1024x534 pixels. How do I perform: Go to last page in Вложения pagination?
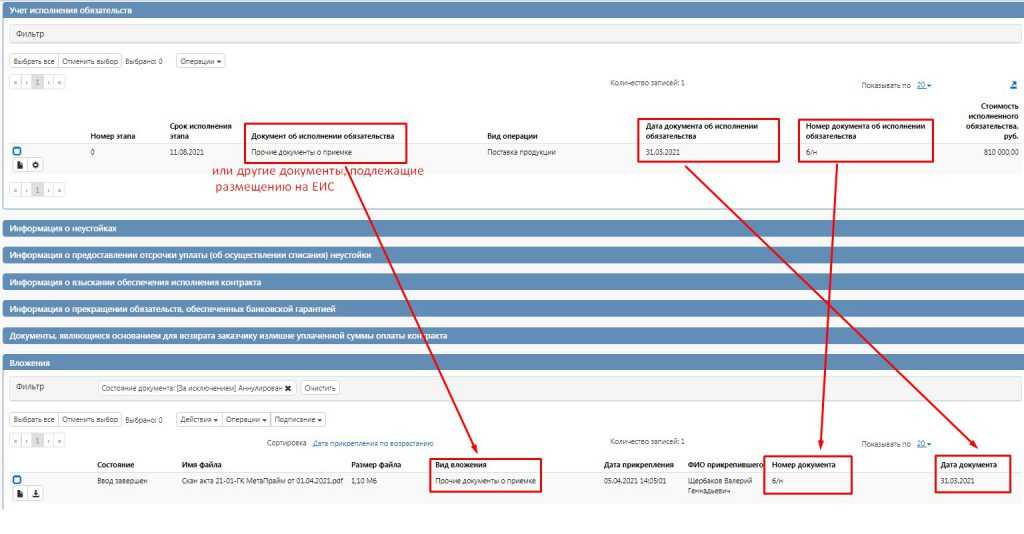tap(59, 441)
